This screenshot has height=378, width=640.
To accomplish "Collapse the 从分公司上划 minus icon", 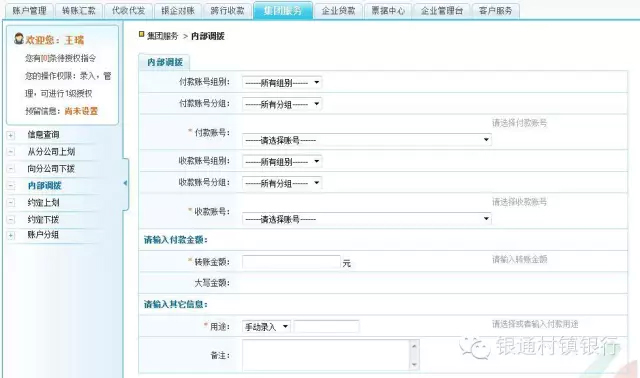I will pyautogui.click(x=11, y=152).
